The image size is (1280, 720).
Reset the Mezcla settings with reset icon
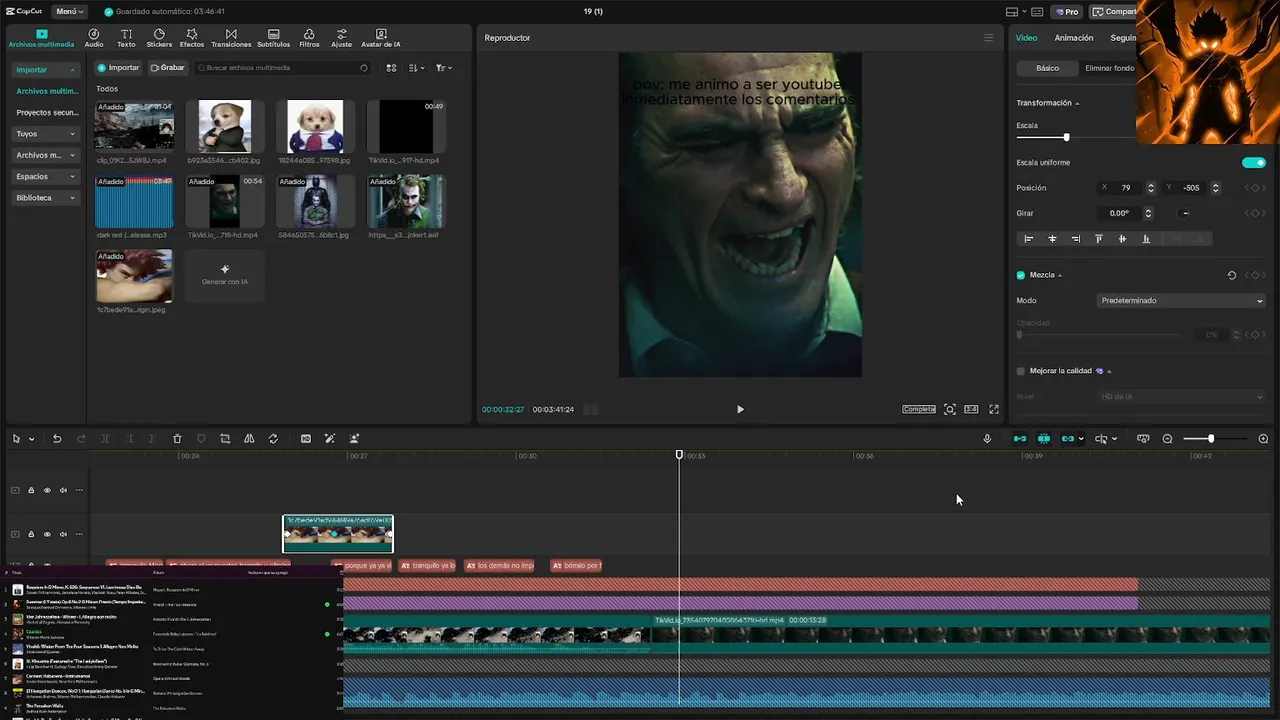pos(1232,275)
